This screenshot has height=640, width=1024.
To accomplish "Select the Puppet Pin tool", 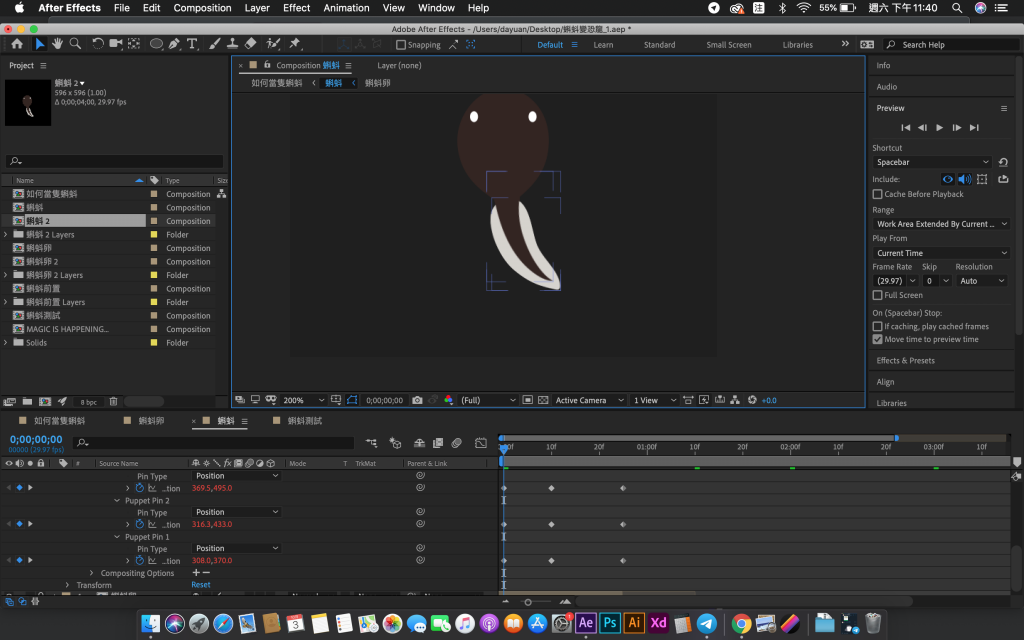I will click(x=295, y=44).
